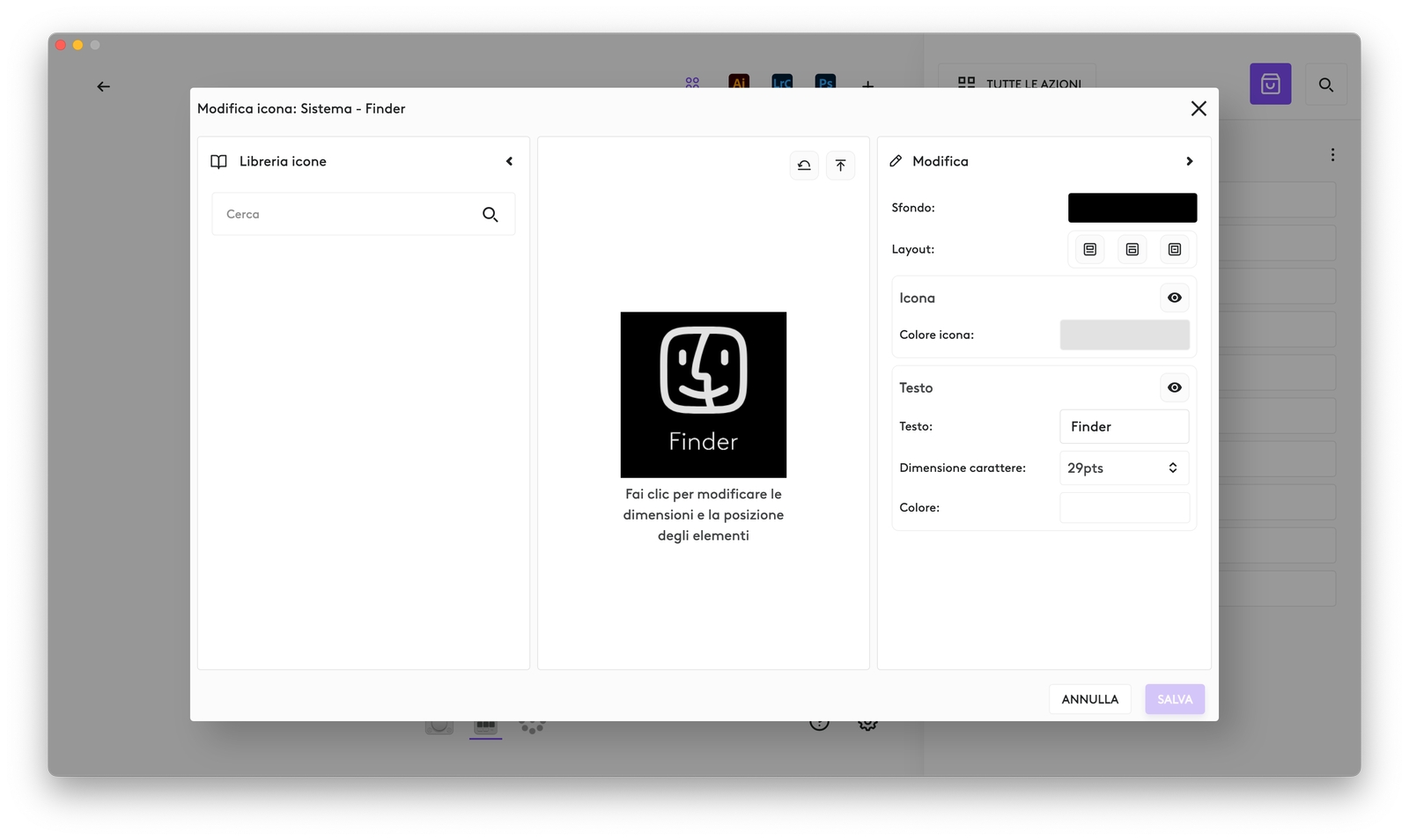Open the Dimensione carattere 29pts dropdown

pyautogui.click(x=1125, y=468)
